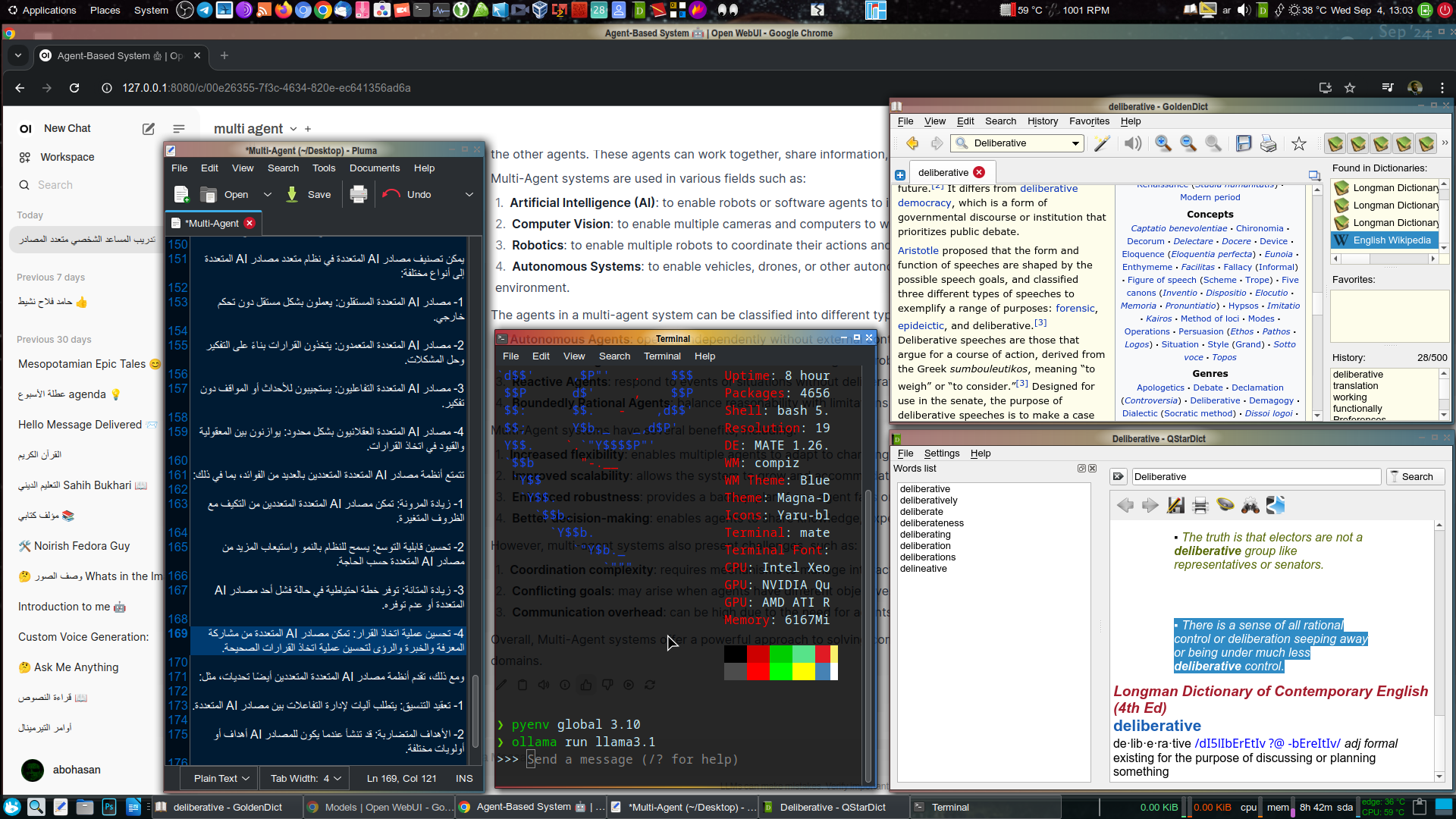Bookmark this page with Chrome star
The image size is (1456, 819).
[1350, 88]
